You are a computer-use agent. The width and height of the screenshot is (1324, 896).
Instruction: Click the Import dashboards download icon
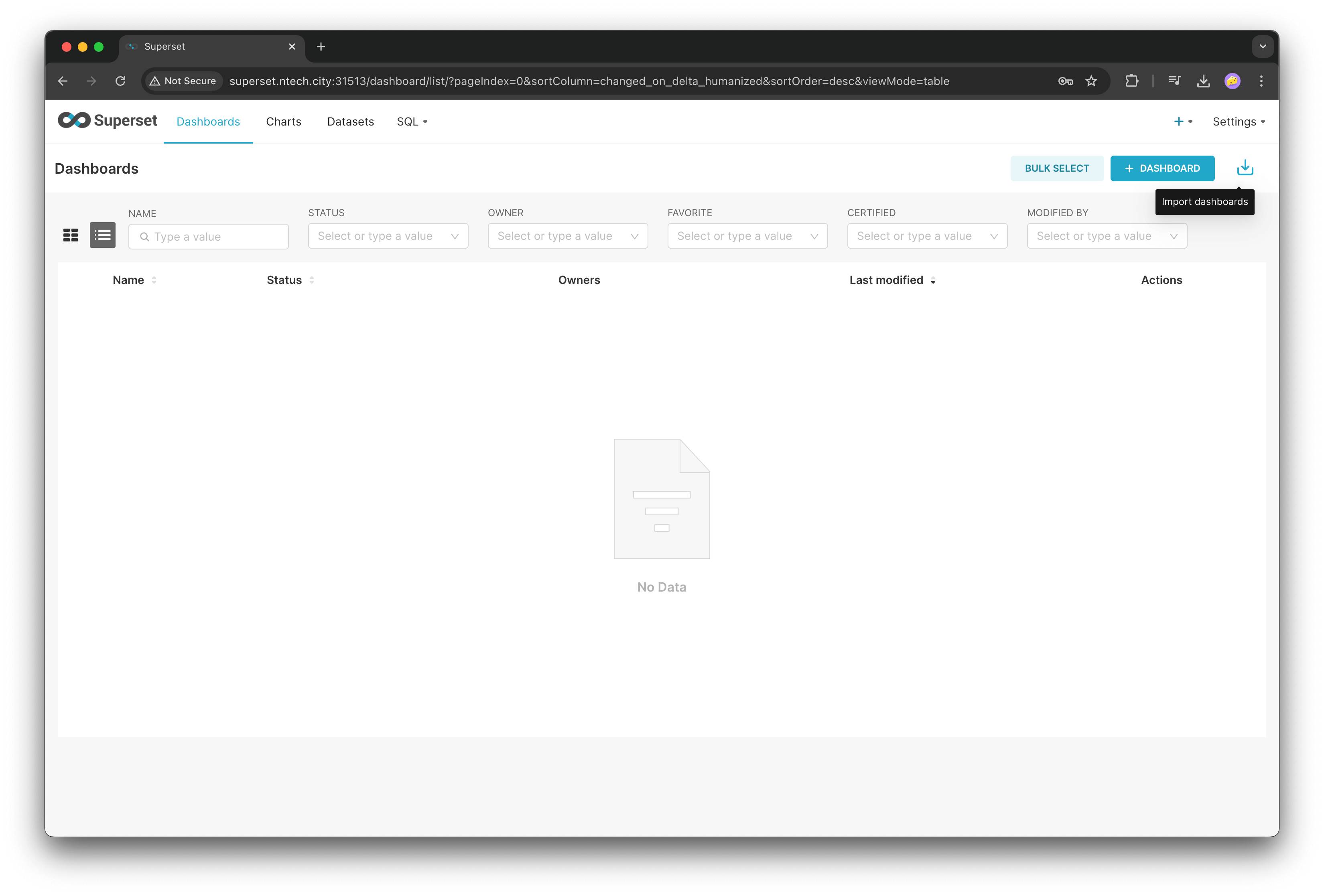(x=1245, y=168)
